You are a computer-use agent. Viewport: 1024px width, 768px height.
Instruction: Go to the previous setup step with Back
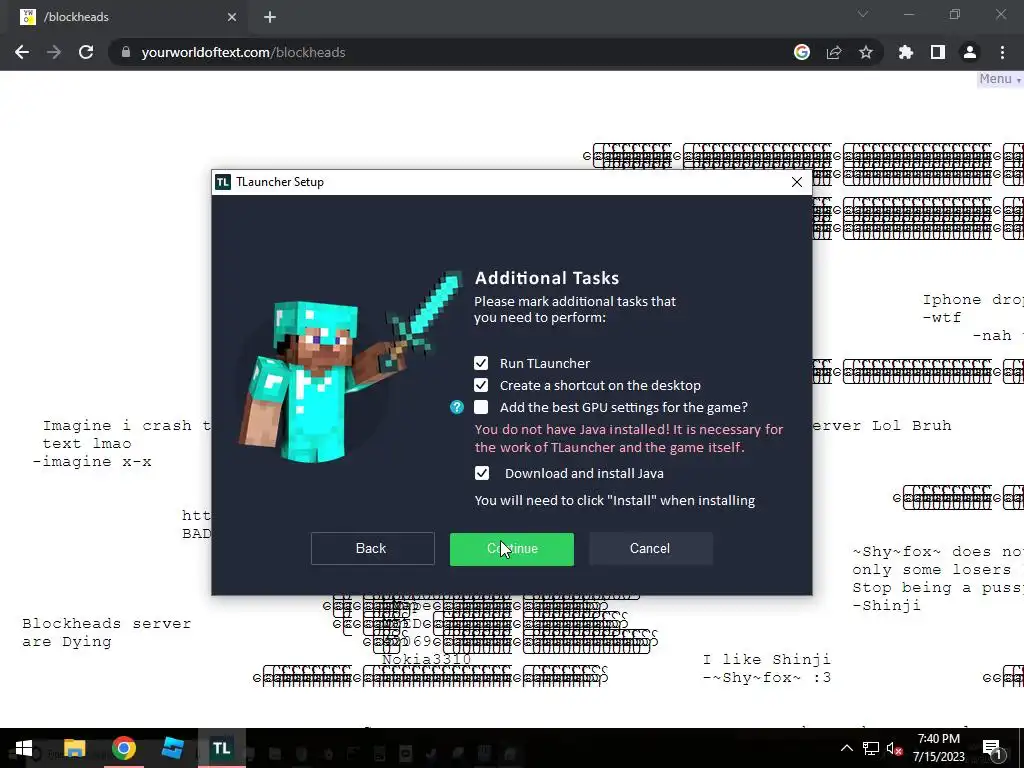[372, 549]
